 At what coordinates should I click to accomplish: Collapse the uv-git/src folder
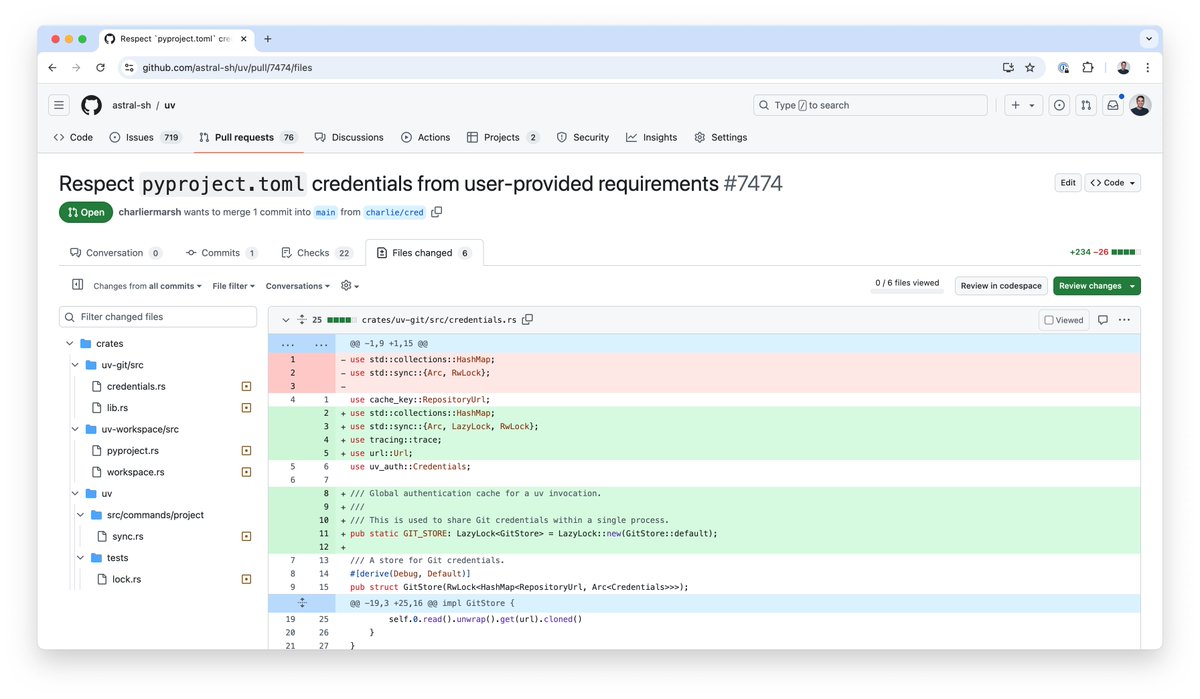click(x=76, y=365)
